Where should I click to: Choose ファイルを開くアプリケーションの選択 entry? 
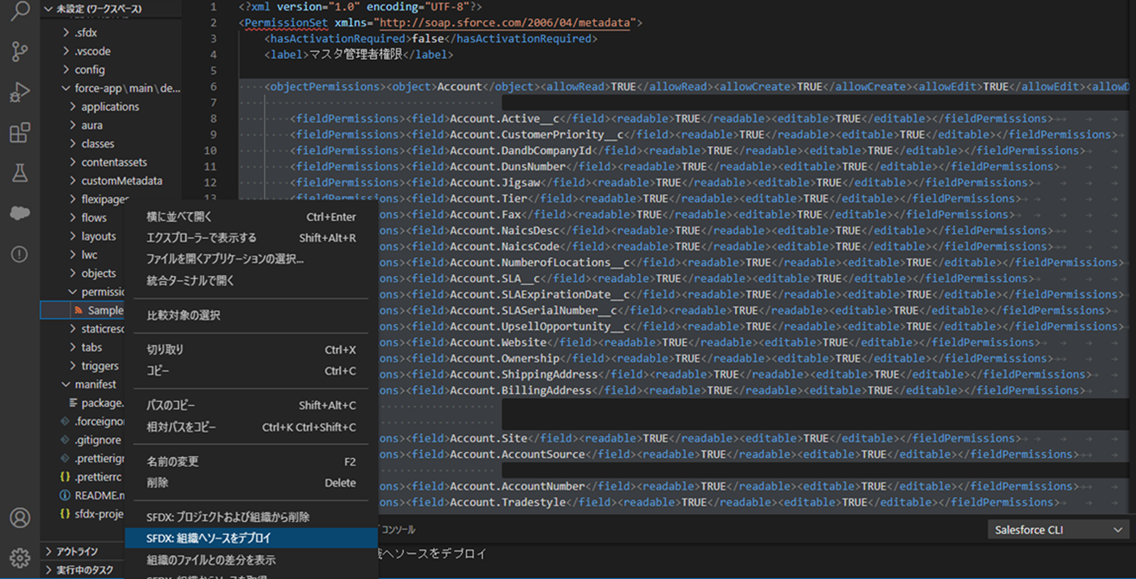click(251, 259)
